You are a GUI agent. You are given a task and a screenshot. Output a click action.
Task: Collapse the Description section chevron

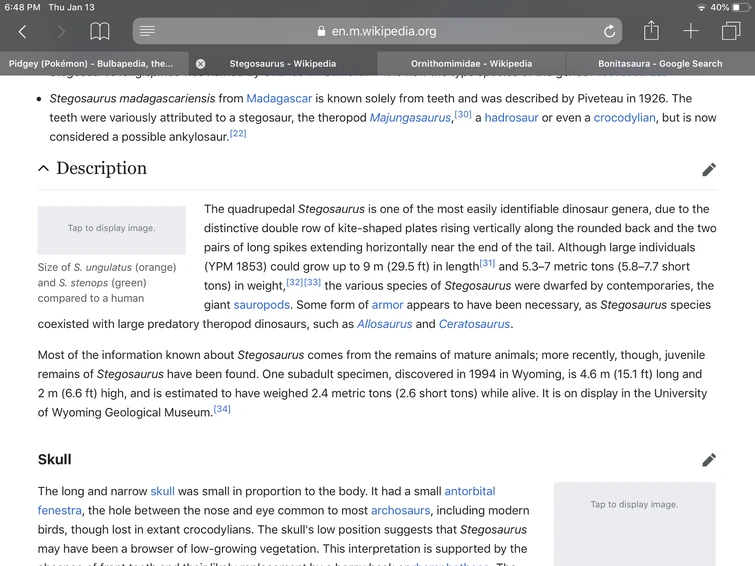(x=43, y=168)
